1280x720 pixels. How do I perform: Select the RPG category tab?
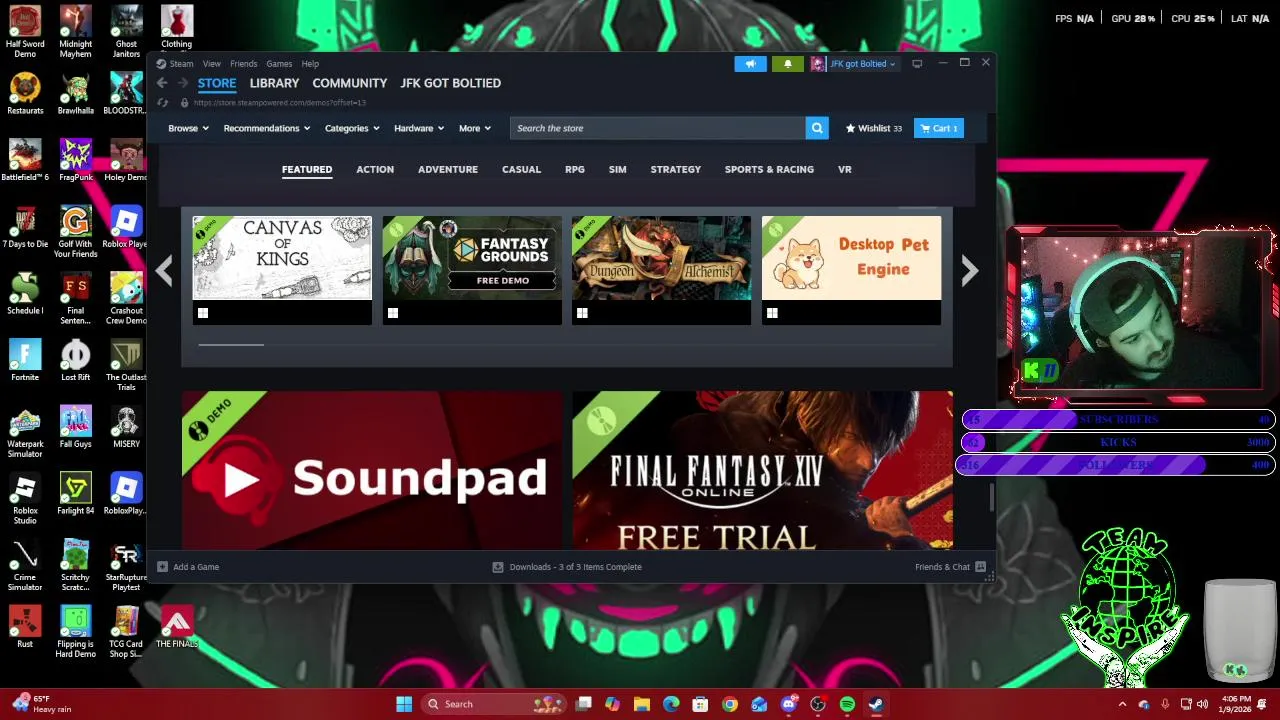point(575,170)
